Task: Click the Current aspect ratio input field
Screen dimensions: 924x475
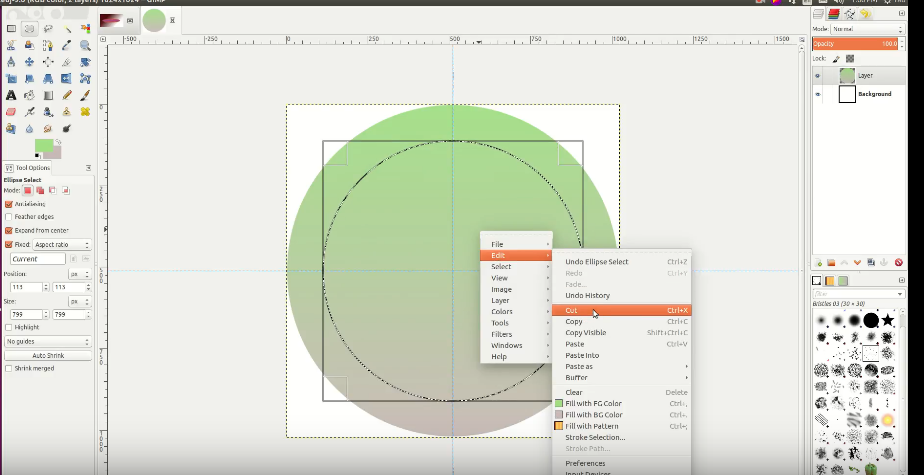Action: point(38,259)
